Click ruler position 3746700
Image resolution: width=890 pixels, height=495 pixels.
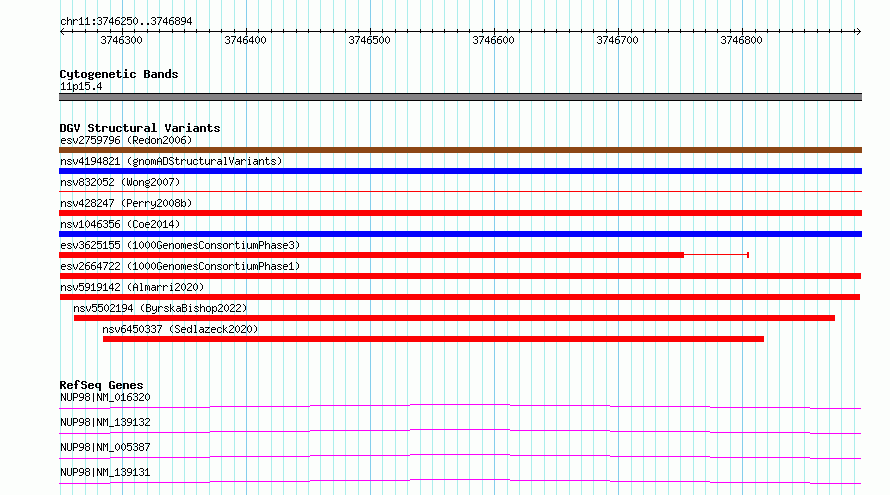click(x=618, y=40)
